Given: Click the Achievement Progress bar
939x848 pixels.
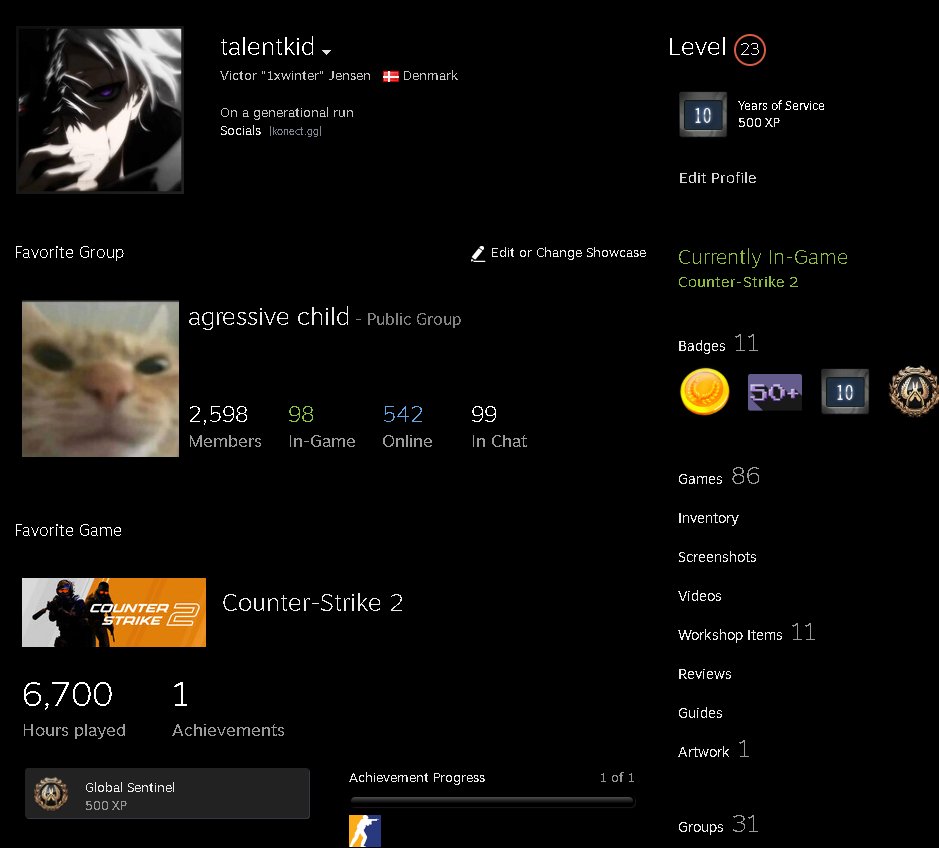Looking at the screenshot, I should (x=492, y=801).
